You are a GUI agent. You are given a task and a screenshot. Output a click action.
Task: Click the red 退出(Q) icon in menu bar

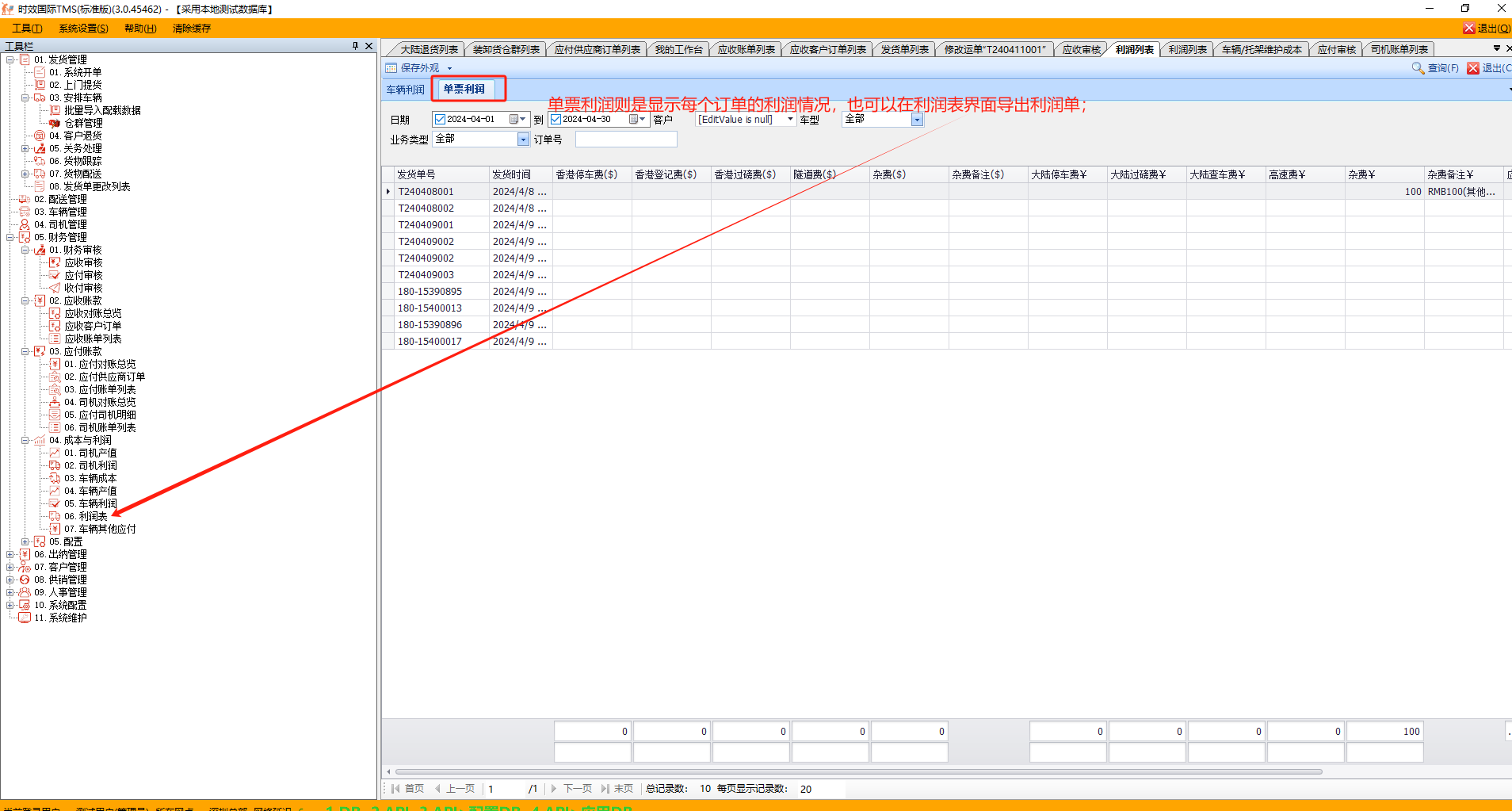(x=1468, y=29)
